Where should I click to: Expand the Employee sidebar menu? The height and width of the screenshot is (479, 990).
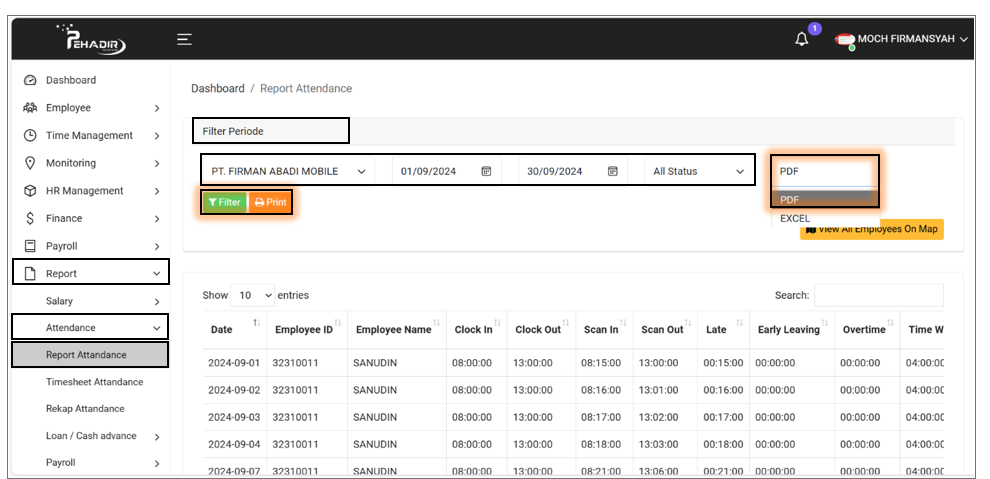(90, 108)
